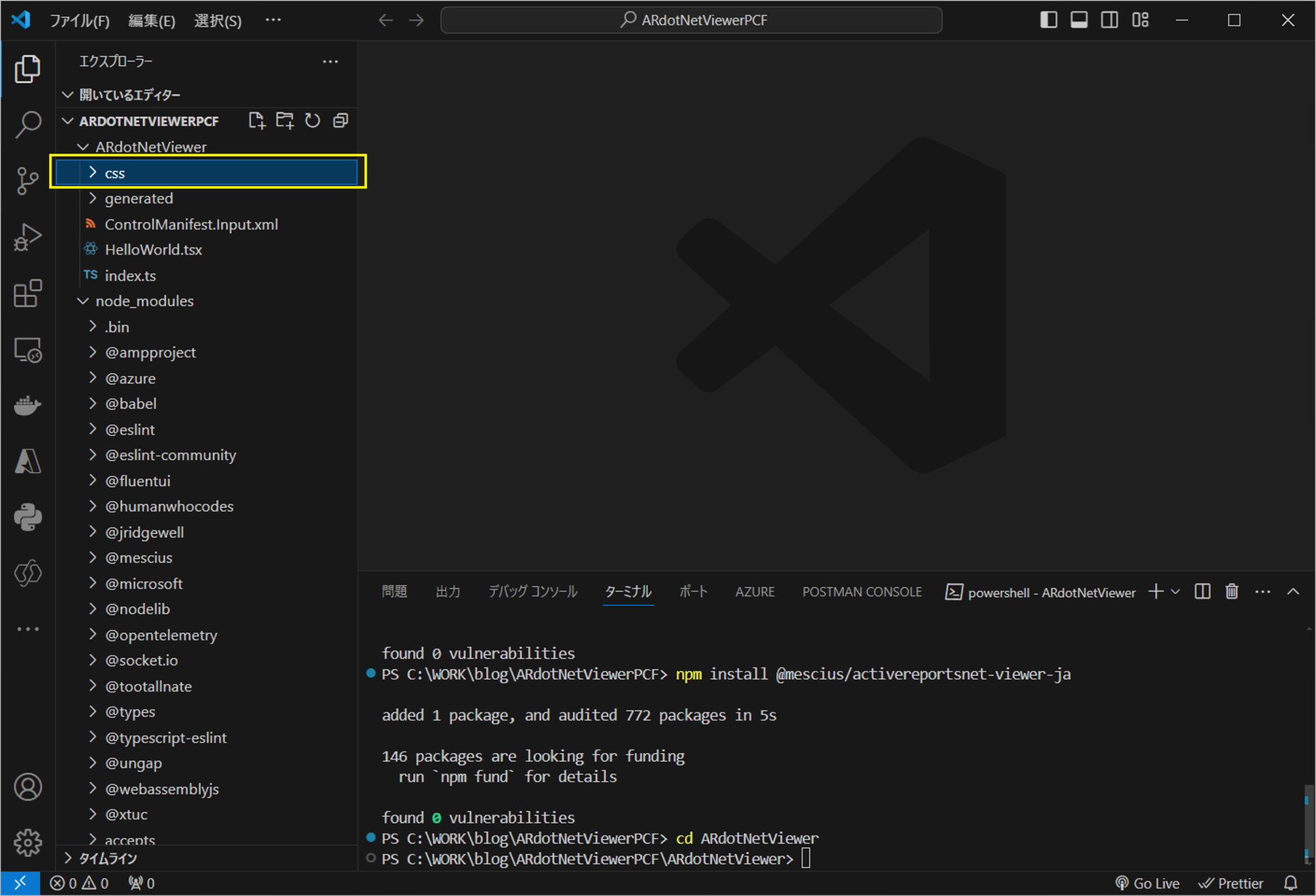This screenshot has width=1316, height=896.
Task: Show additional activity bar views
Action: click(27, 629)
